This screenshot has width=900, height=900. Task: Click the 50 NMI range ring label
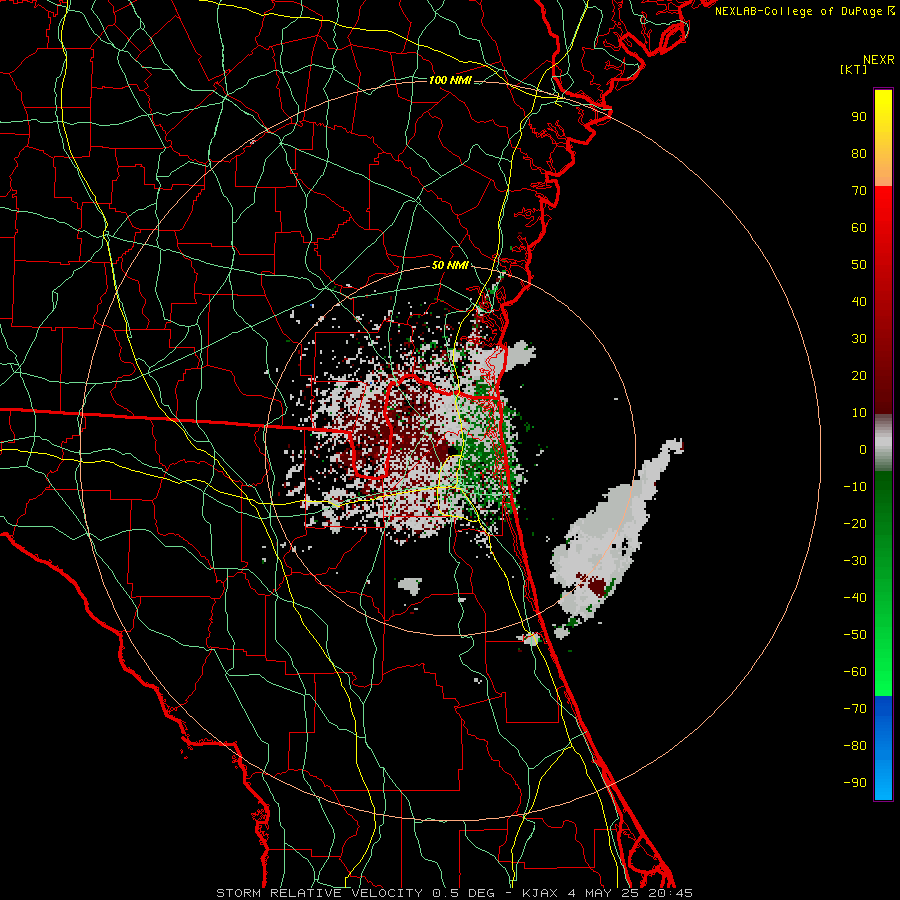450,265
